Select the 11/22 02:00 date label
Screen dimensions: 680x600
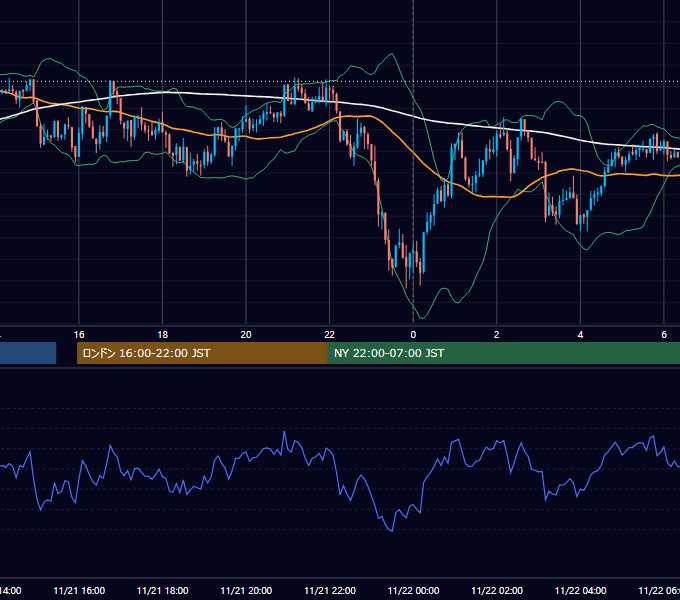pyautogui.click(x=497, y=590)
